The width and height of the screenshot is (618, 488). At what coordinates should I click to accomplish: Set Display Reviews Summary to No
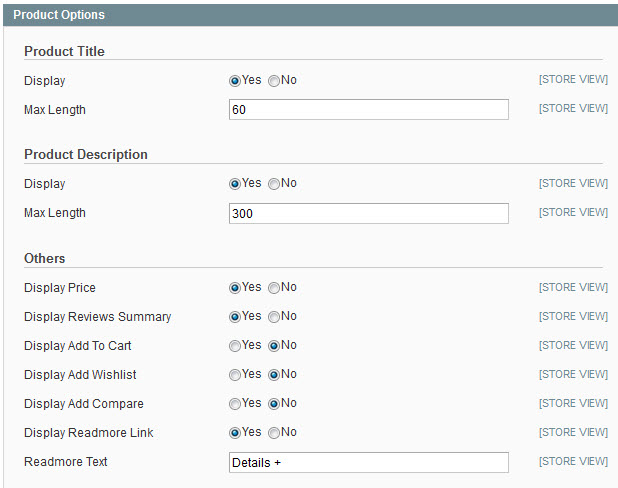pyautogui.click(x=274, y=317)
